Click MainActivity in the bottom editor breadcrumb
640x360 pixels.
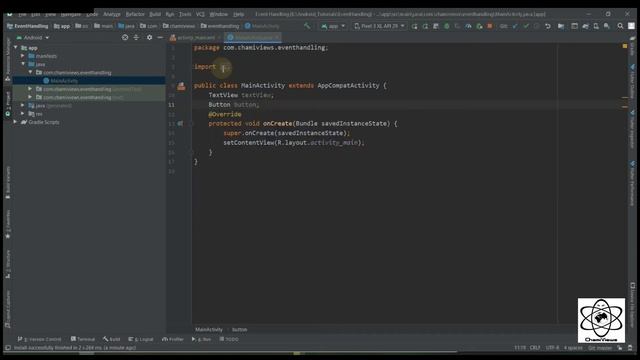point(209,329)
